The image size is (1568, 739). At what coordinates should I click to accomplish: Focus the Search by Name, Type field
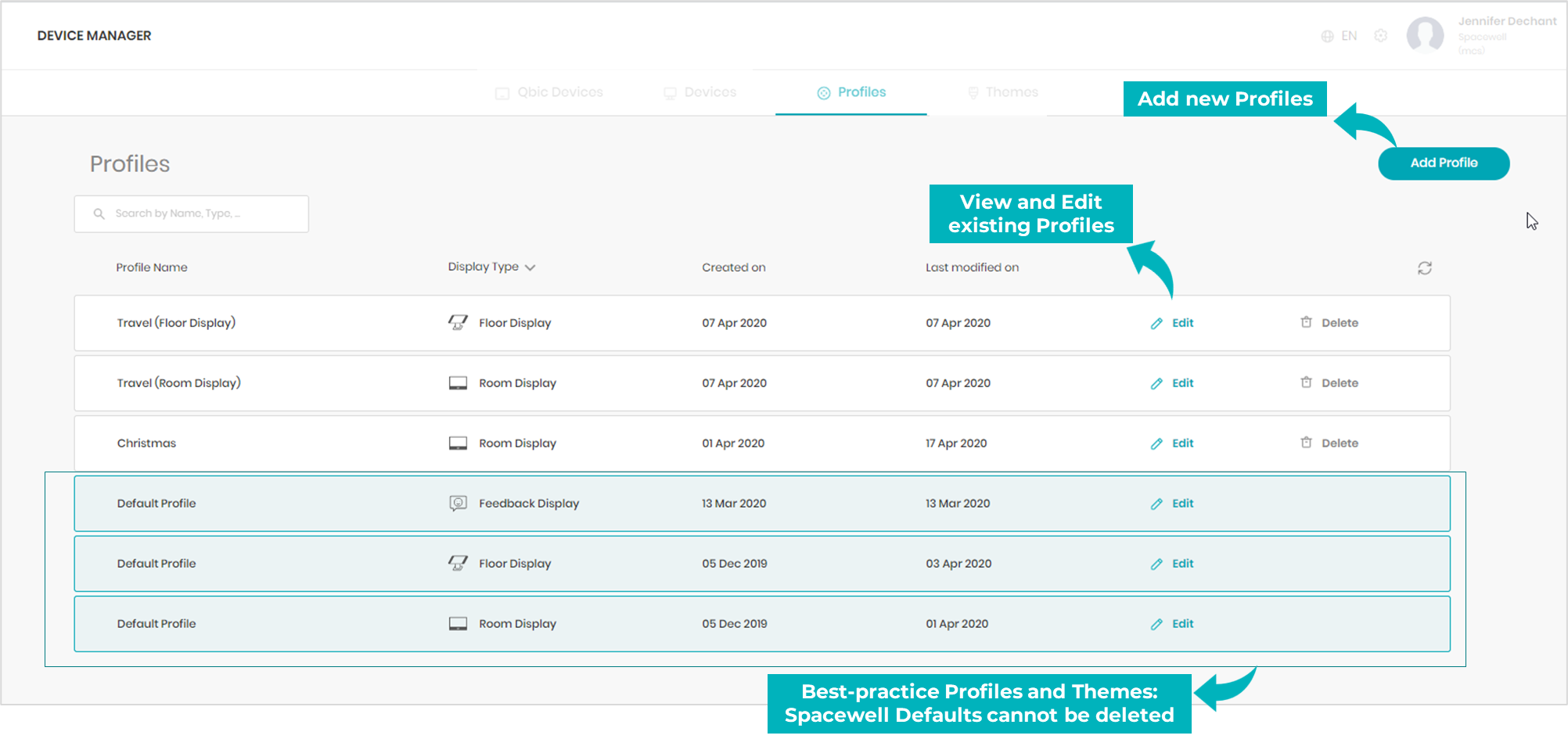coord(192,213)
